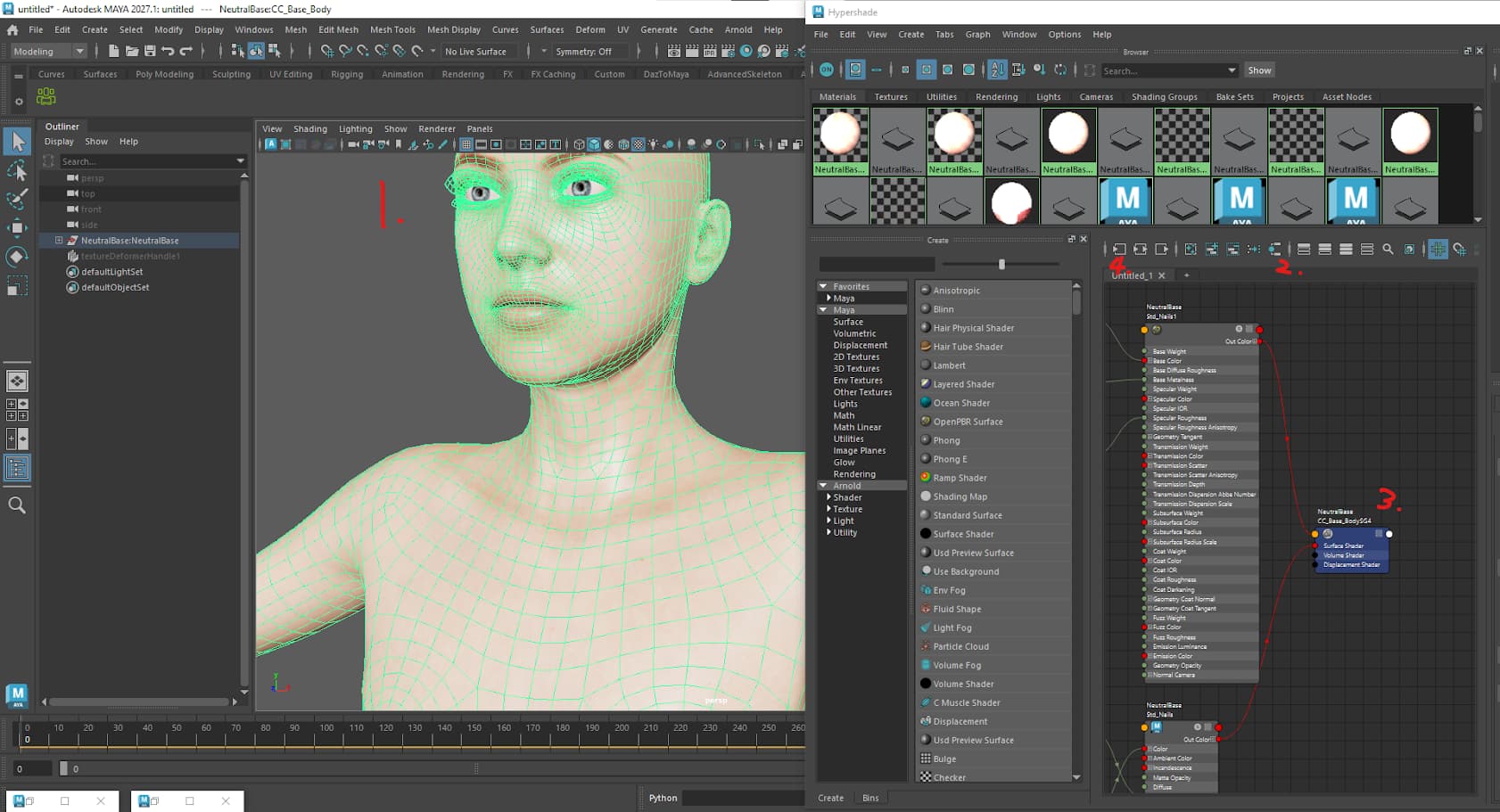Open the Modeling menu set dropdown

49,52
